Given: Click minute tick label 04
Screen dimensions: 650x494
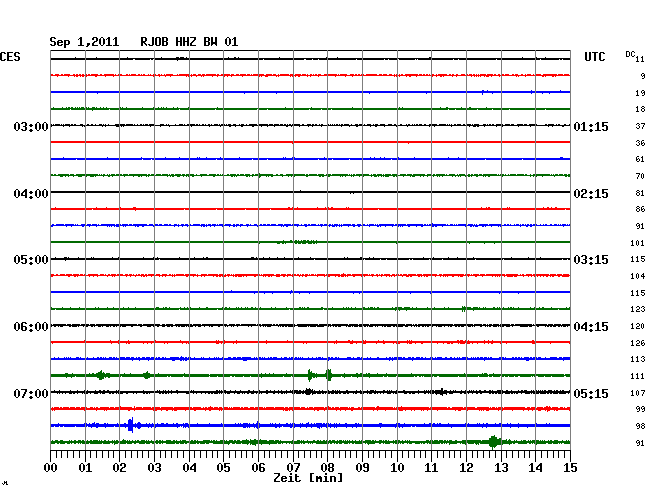Looking at the screenshot, I should pyautogui.click(x=189, y=468).
